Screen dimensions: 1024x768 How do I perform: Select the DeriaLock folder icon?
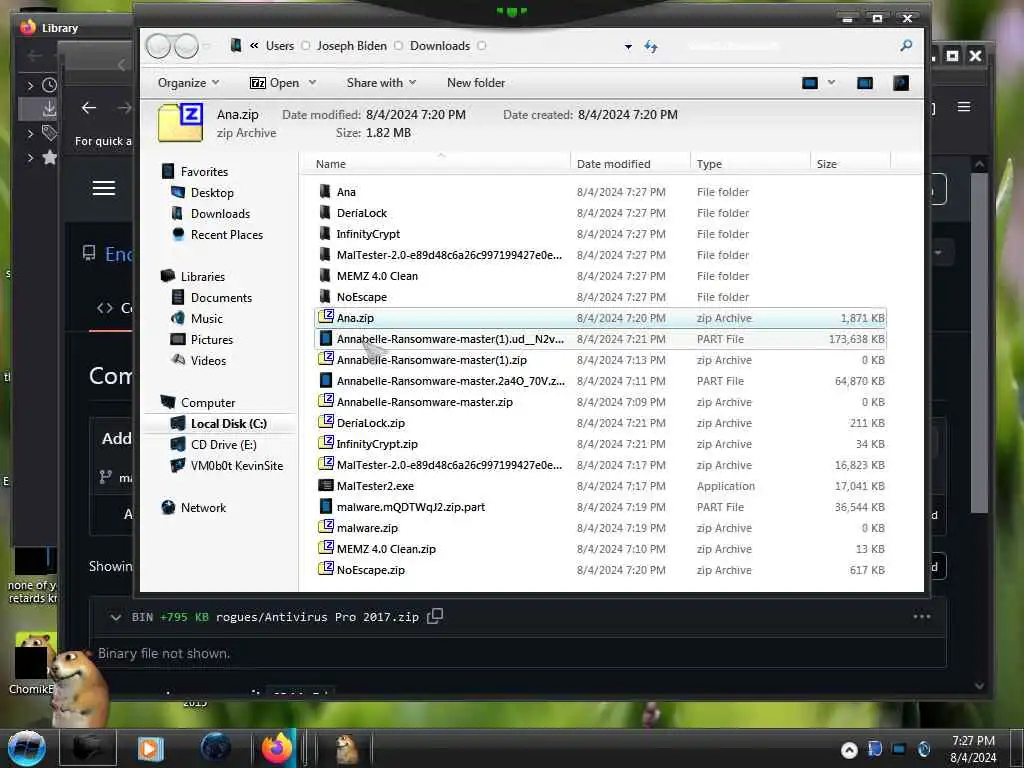pyautogui.click(x=325, y=212)
